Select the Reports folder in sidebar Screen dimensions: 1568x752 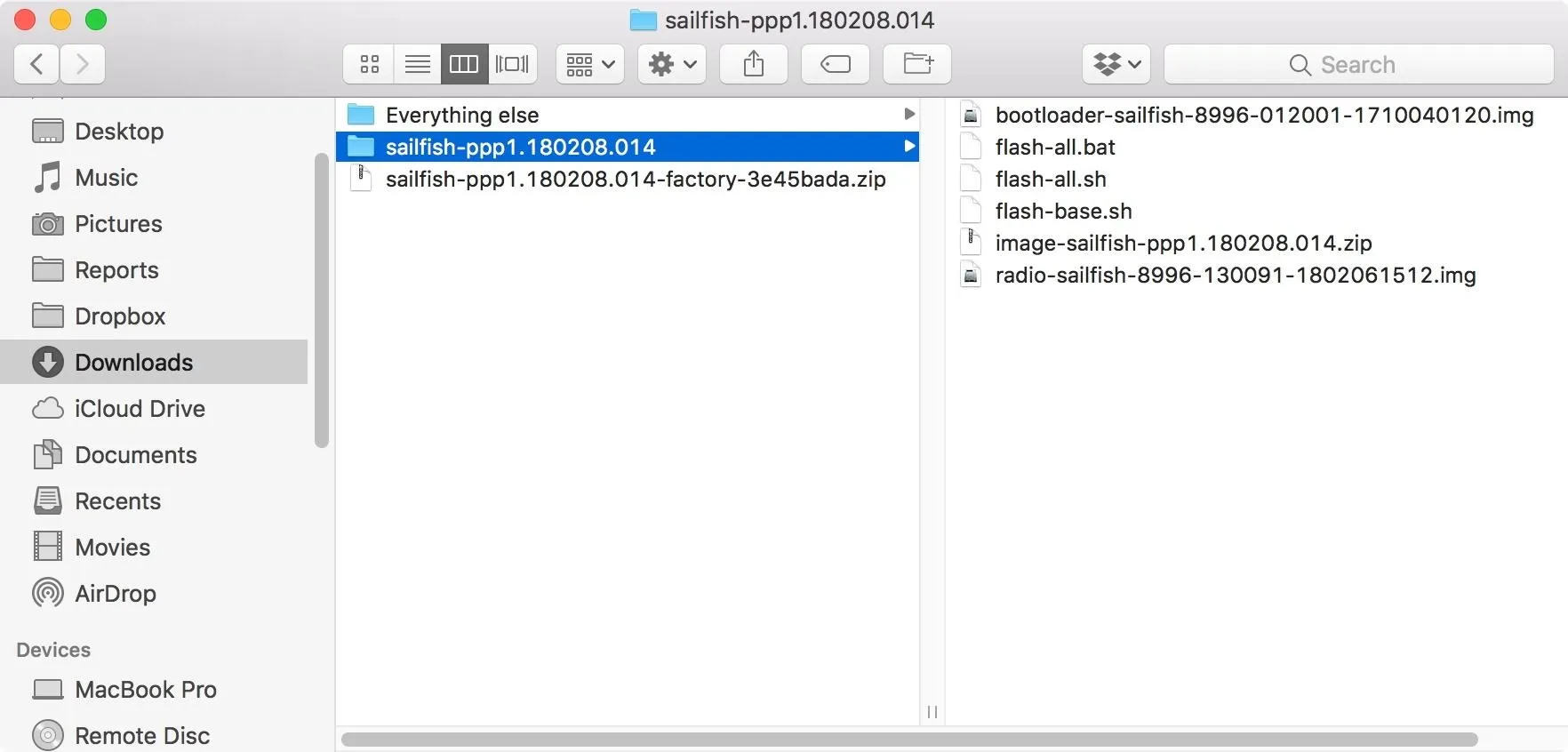(x=154, y=270)
